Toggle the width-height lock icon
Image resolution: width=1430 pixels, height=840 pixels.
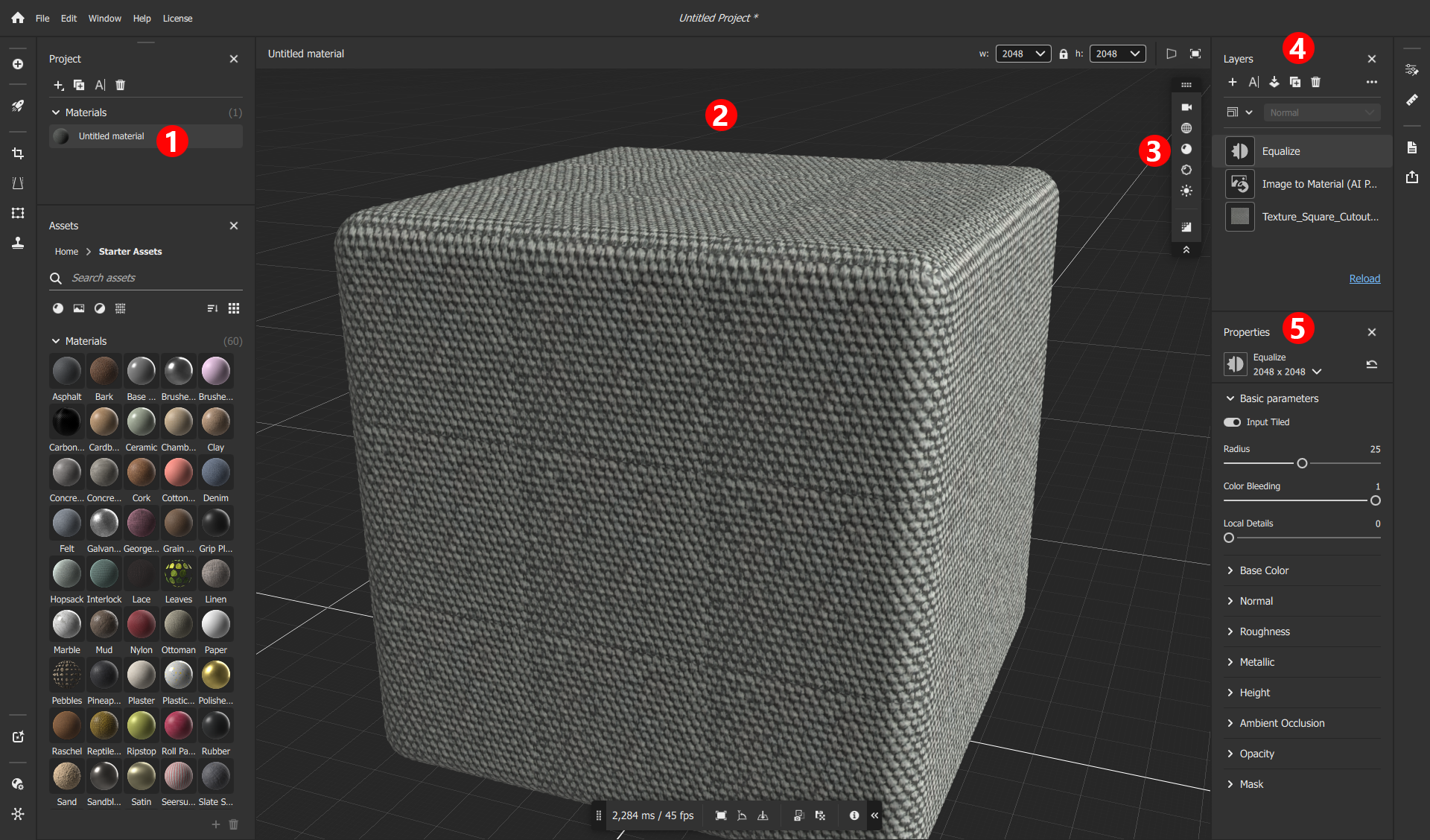[1064, 54]
